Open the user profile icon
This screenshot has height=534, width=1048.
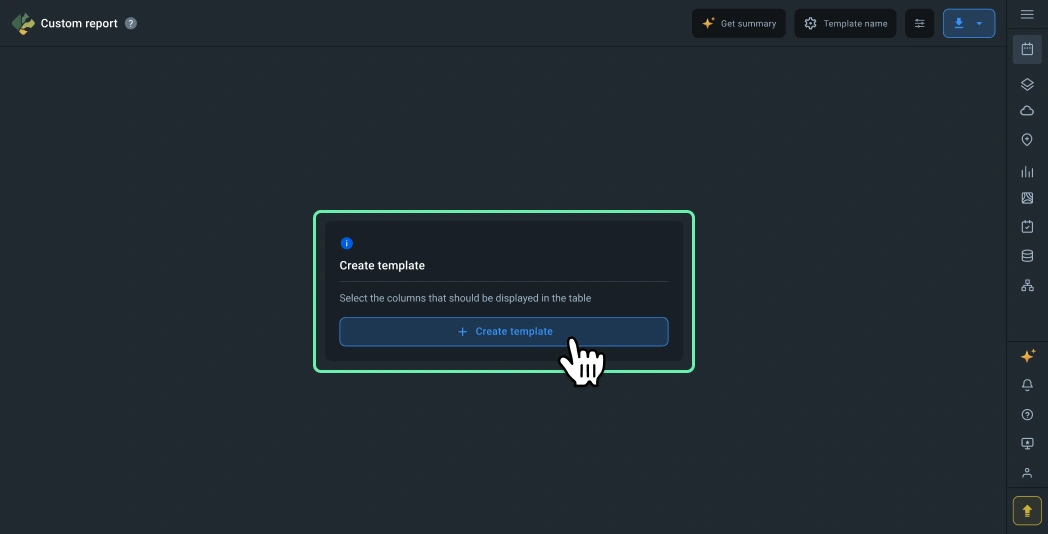point(1027,473)
